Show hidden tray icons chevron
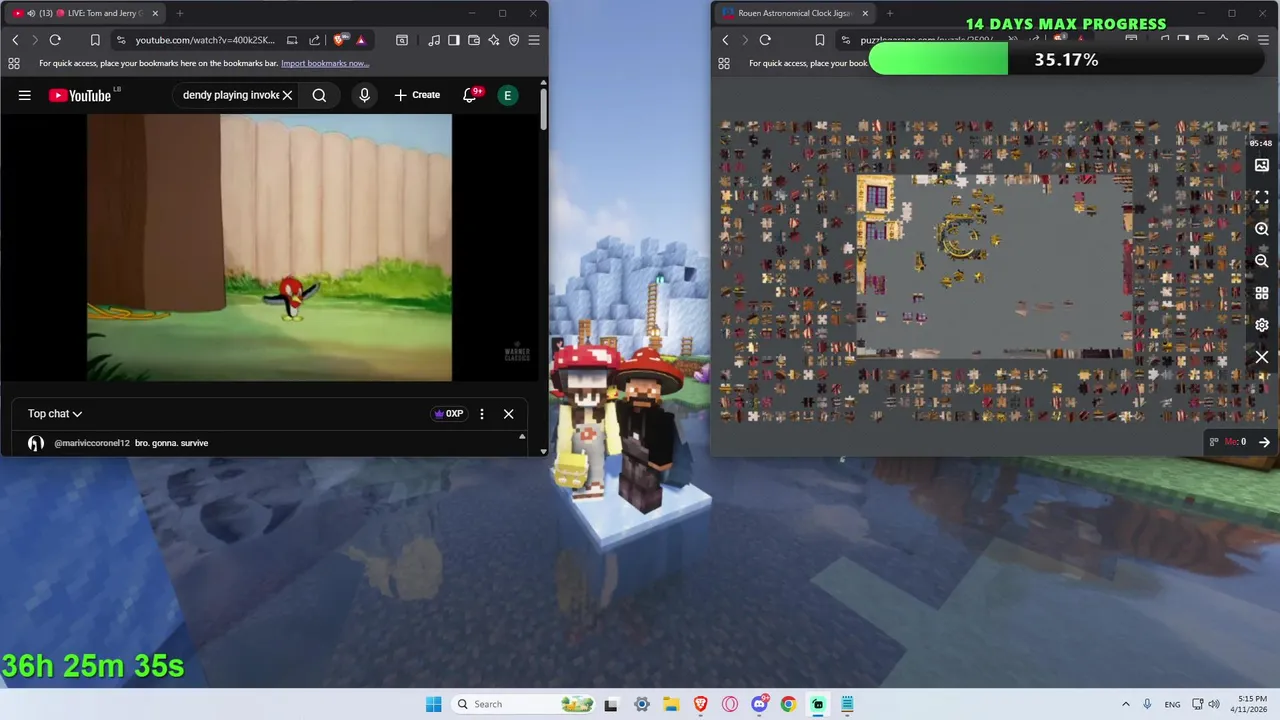The height and width of the screenshot is (720, 1280). click(1125, 704)
